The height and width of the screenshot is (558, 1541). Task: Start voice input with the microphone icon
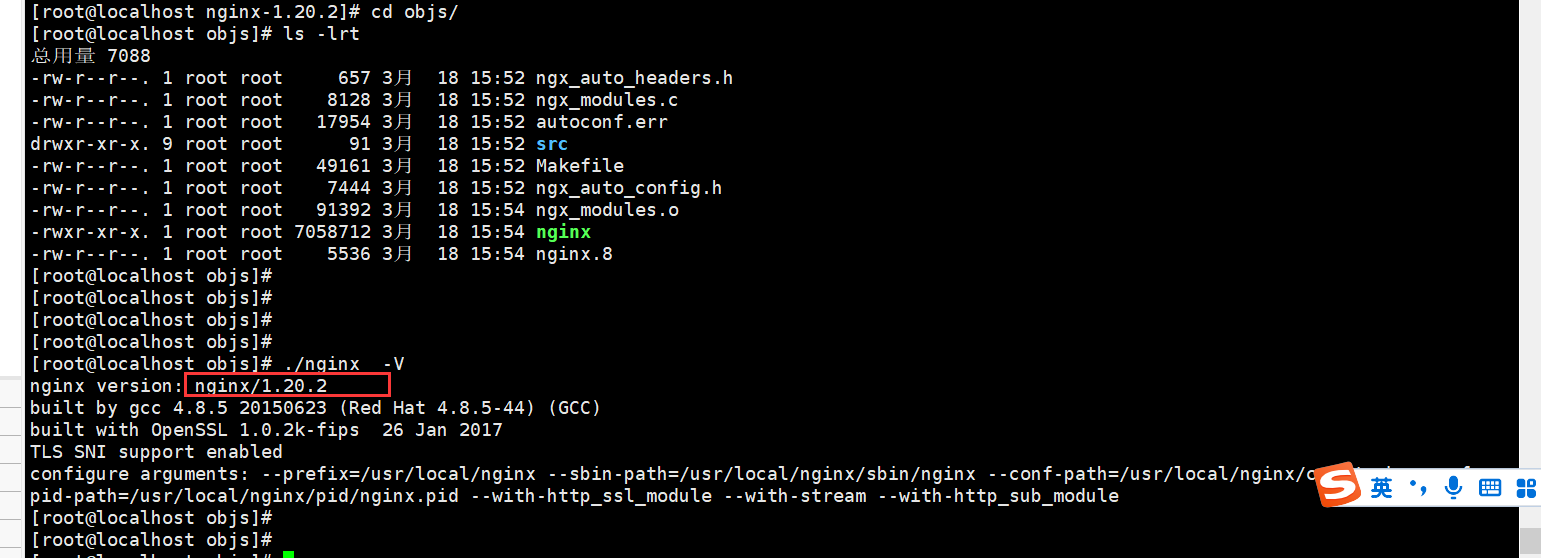click(x=1453, y=488)
